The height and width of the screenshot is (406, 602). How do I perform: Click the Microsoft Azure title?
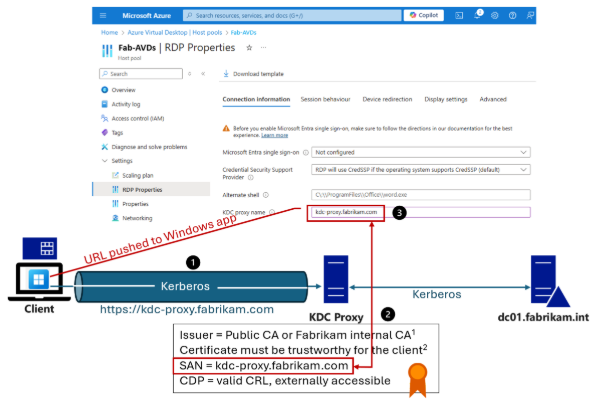147,15
